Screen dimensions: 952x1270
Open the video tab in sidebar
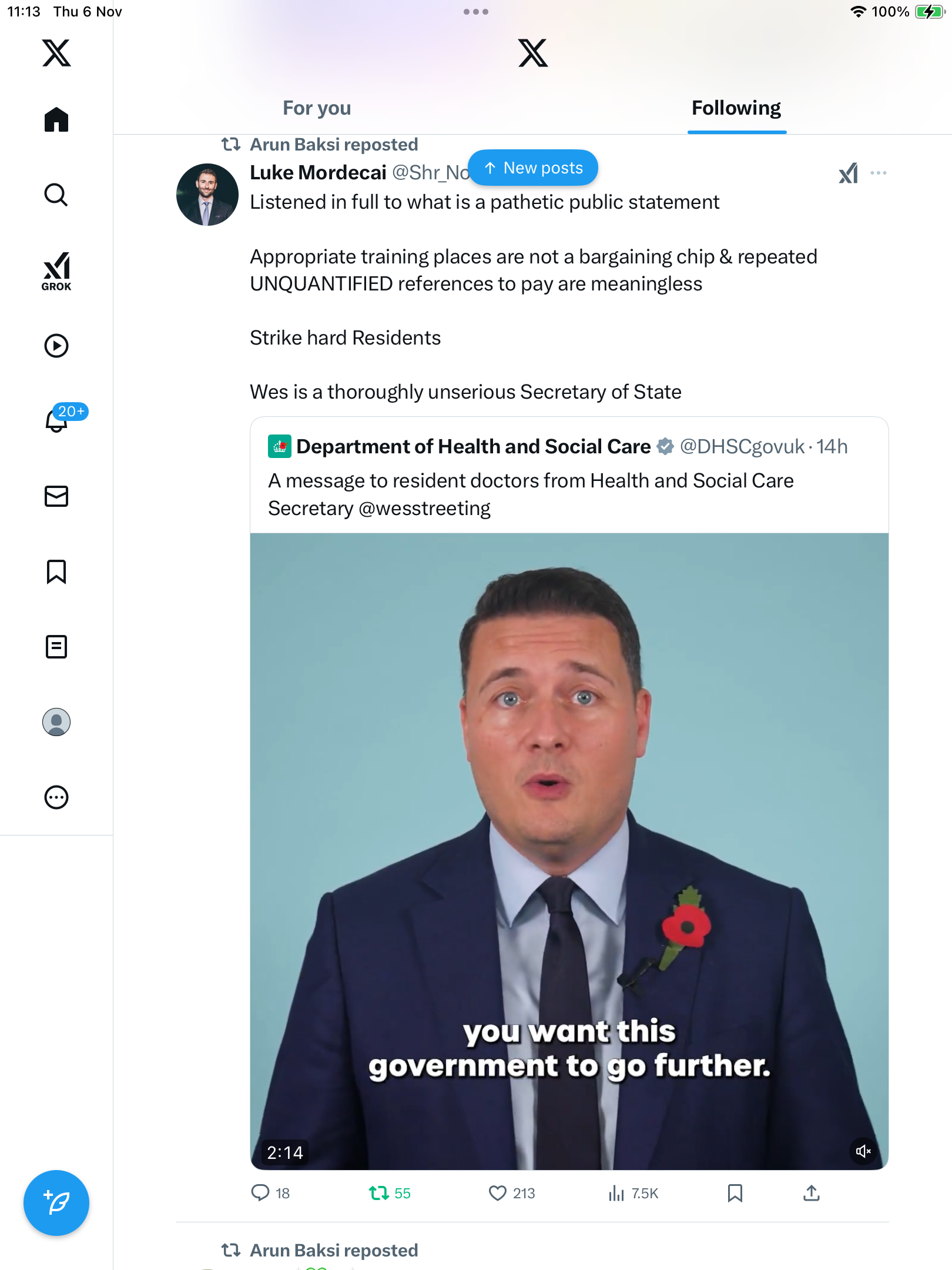pos(56,346)
